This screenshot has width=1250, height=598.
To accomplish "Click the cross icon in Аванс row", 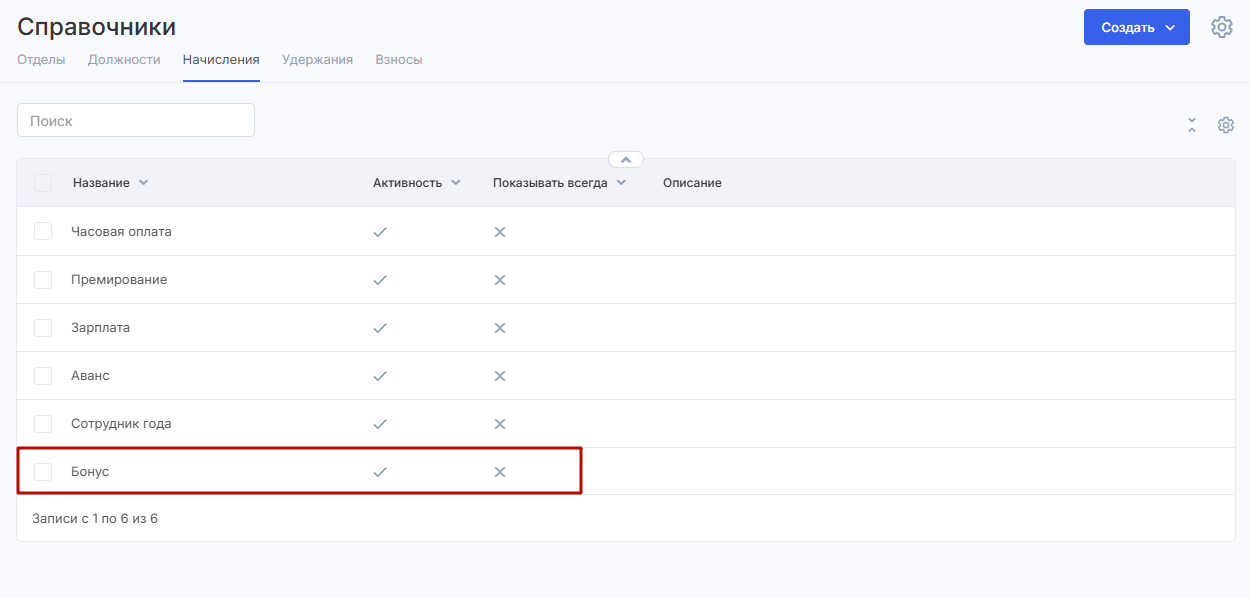I will (x=500, y=376).
